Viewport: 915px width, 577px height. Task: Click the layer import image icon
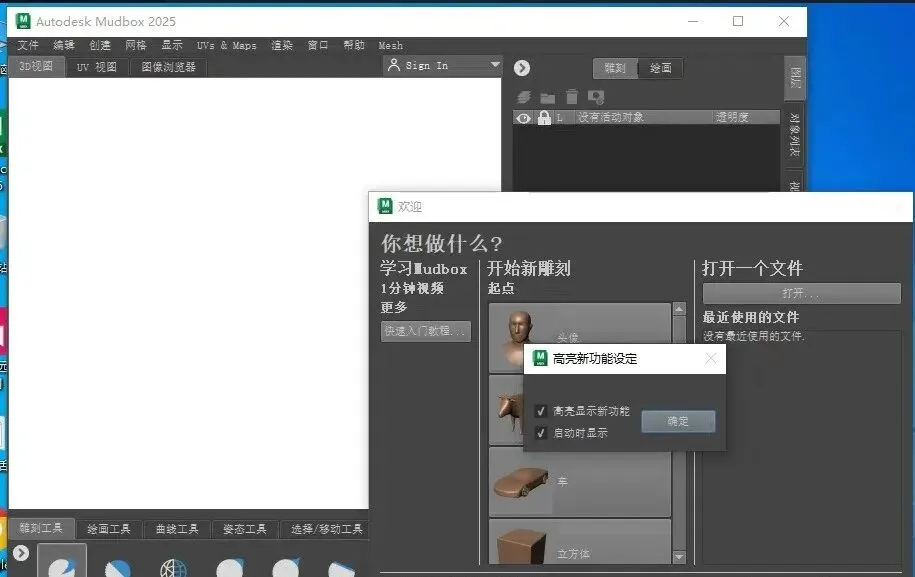point(596,97)
